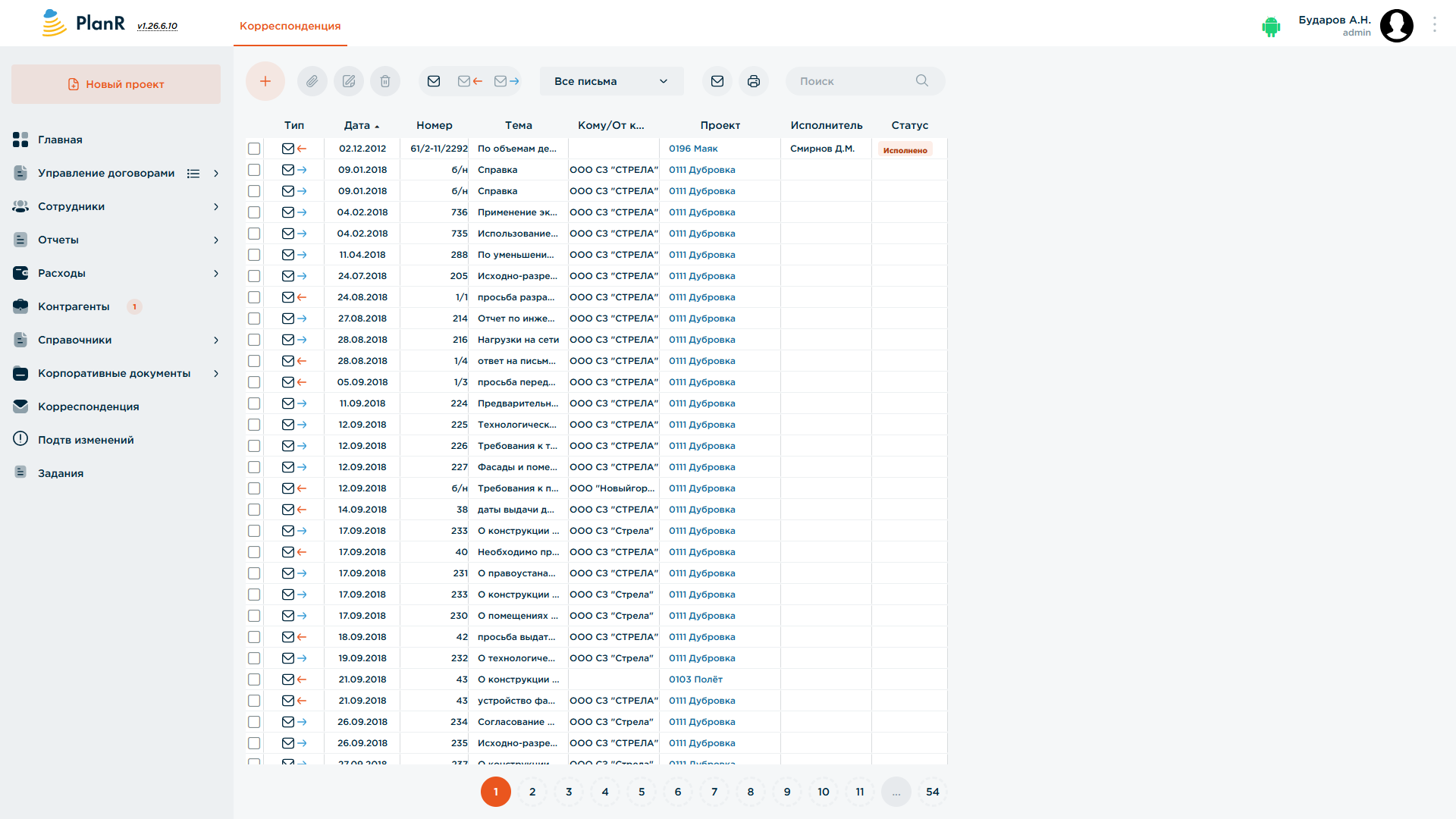The width and height of the screenshot is (1456, 819).
Task: Open the 0196 Маяк project link
Action: coord(693,149)
